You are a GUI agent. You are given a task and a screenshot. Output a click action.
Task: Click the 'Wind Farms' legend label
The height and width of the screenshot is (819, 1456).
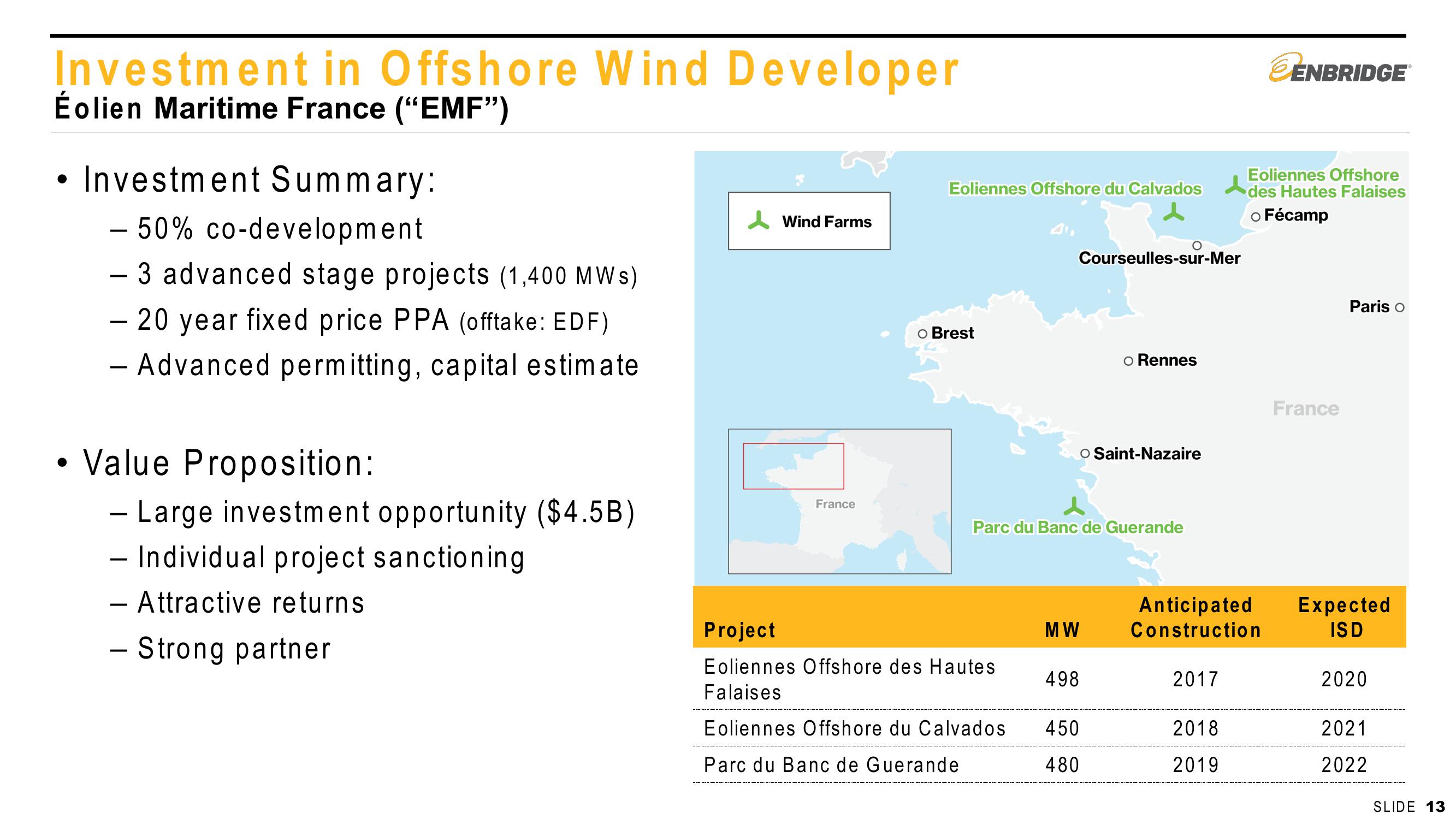(x=826, y=222)
